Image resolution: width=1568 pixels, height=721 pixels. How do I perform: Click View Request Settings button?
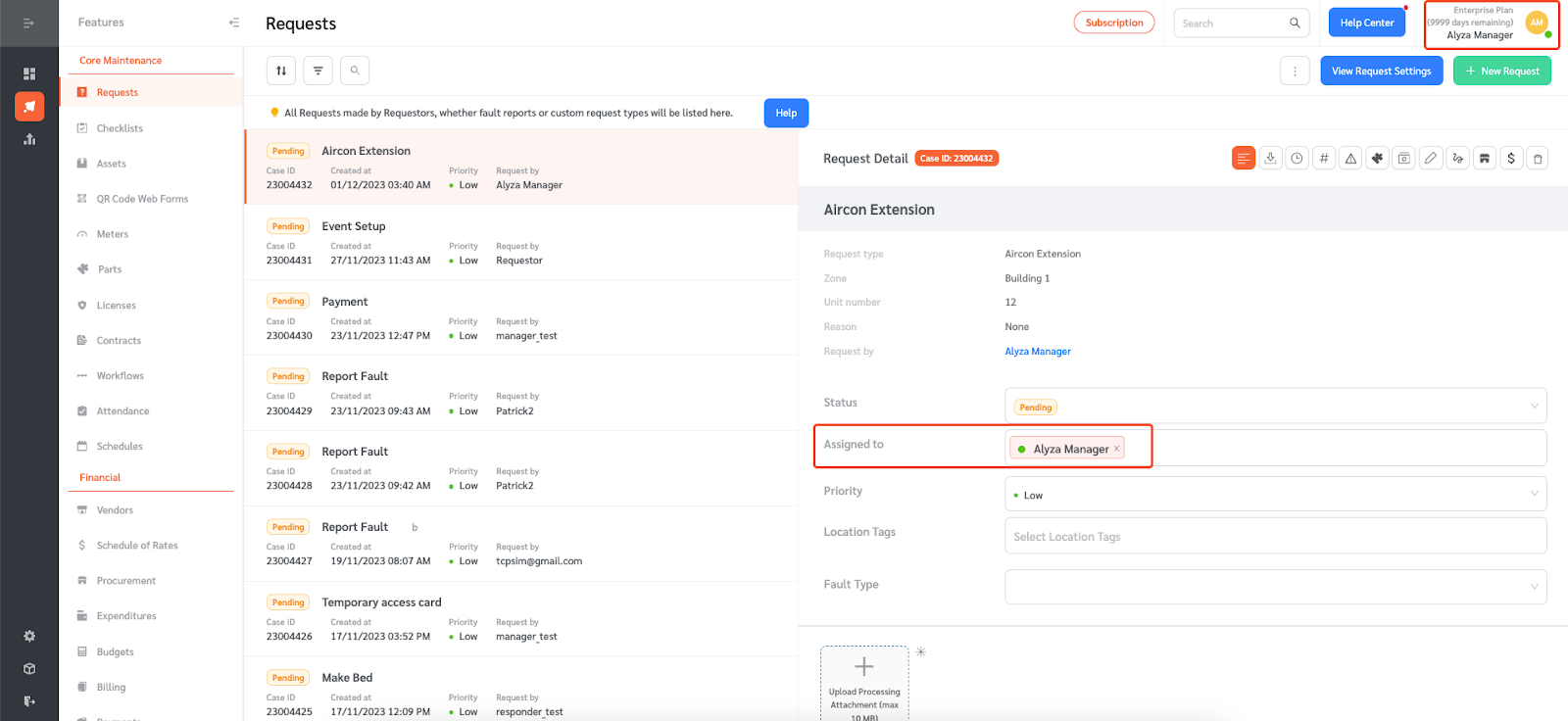click(1381, 72)
